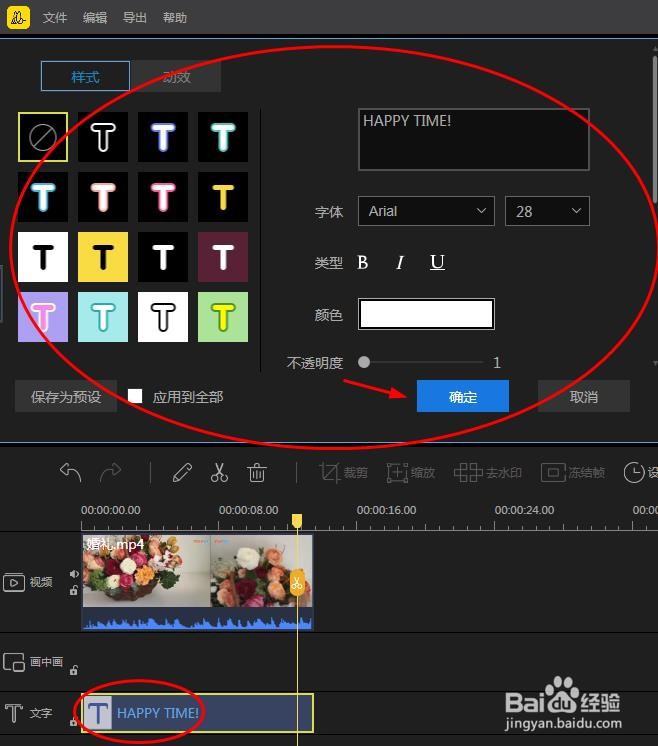Delete the selected clip with trash icon

[x=256, y=472]
